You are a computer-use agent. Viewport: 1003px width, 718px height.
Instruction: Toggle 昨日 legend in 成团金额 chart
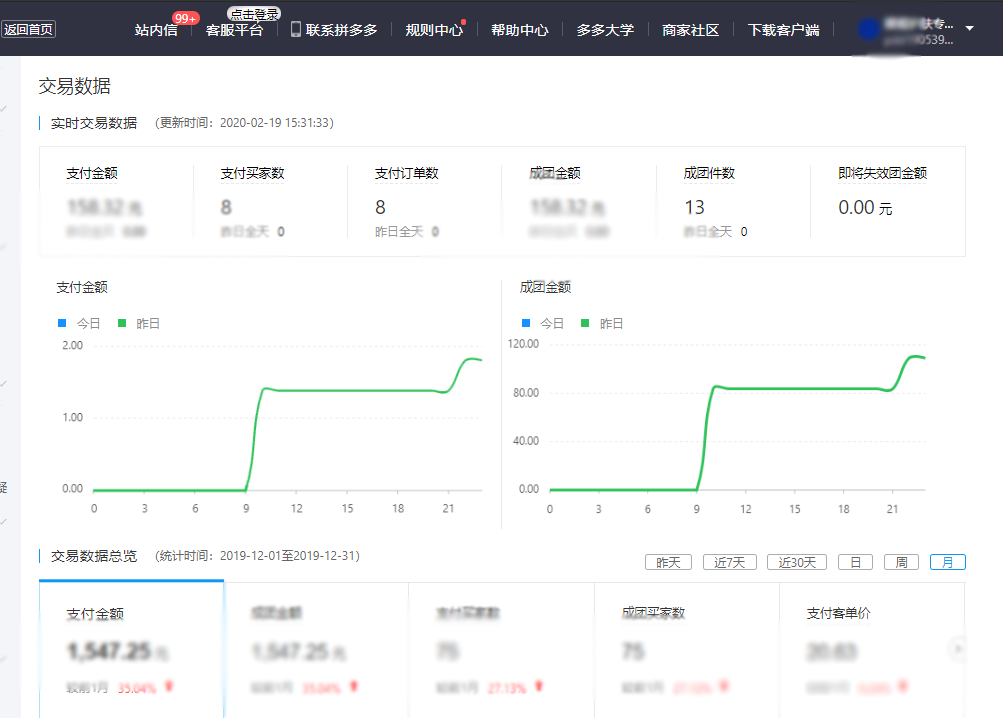click(x=602, y=324)
